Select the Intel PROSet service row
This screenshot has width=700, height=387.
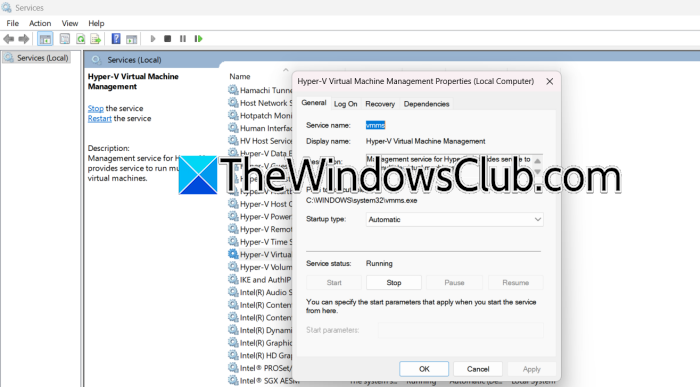pos(260,368)
